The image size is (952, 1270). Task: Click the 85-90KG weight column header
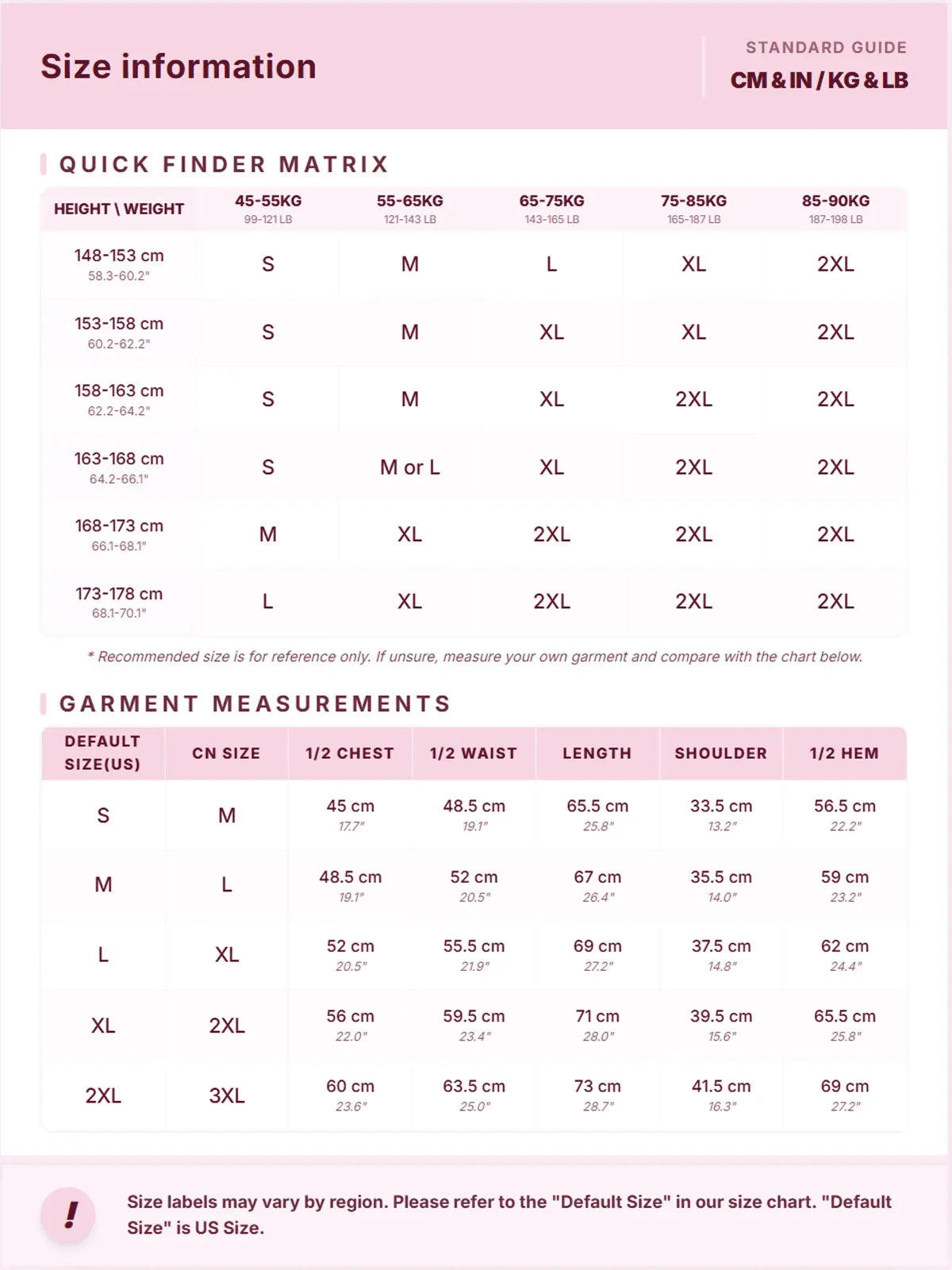[x=835, y=209]
